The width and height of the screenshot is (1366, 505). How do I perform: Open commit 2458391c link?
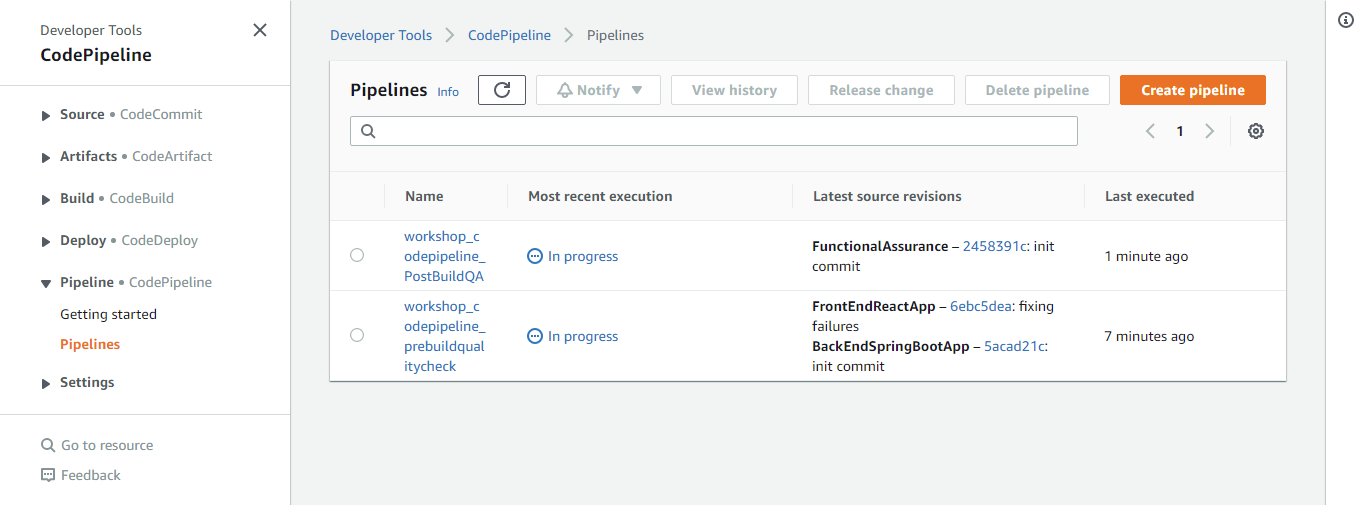pos(995,246)
